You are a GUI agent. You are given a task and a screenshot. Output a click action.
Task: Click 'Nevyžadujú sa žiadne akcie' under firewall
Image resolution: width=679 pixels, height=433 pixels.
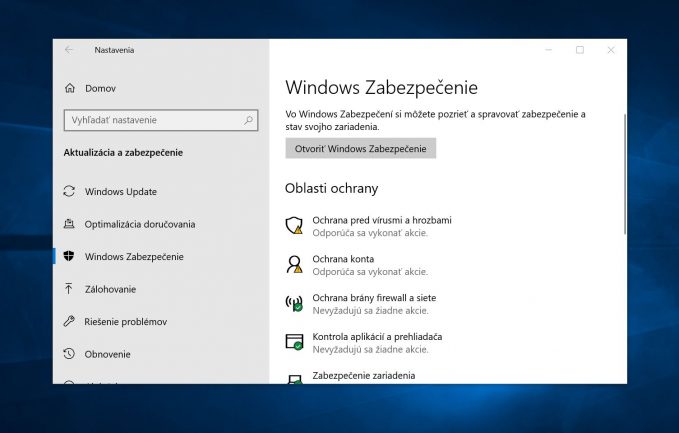370,310
